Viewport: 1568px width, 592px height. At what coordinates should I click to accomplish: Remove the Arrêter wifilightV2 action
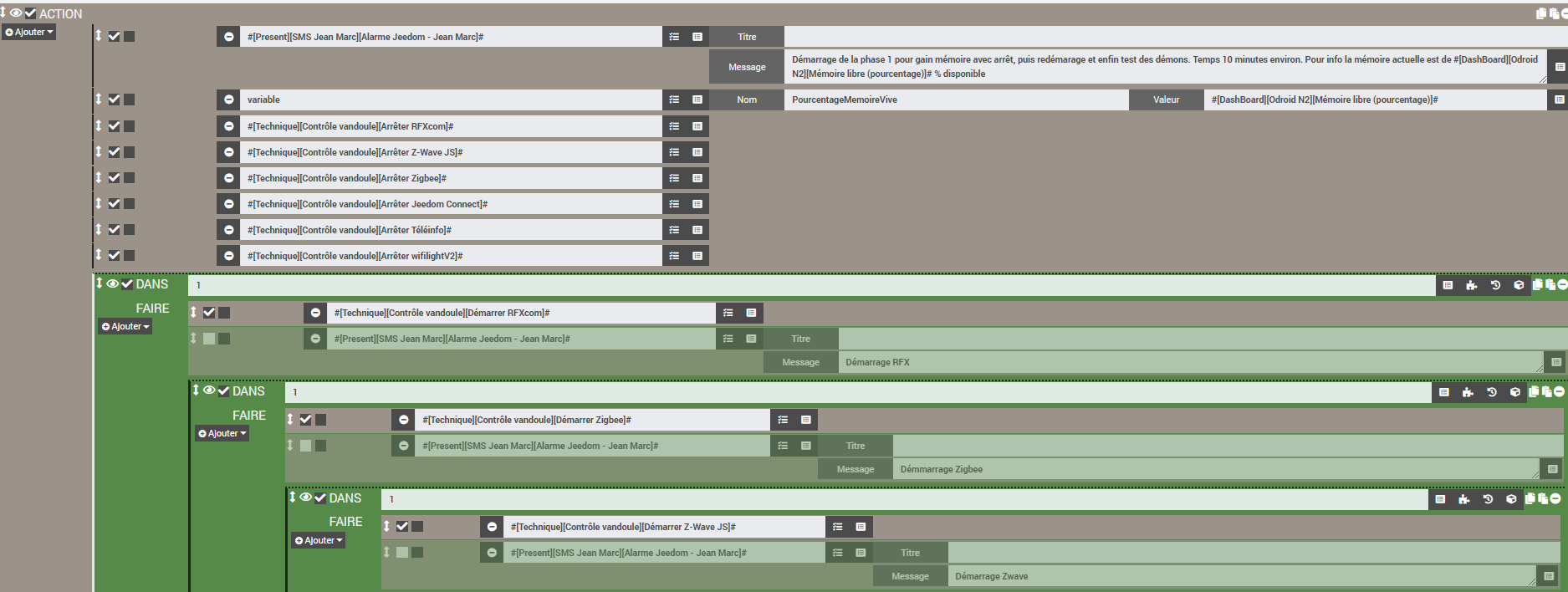click(x=228, y=256)
